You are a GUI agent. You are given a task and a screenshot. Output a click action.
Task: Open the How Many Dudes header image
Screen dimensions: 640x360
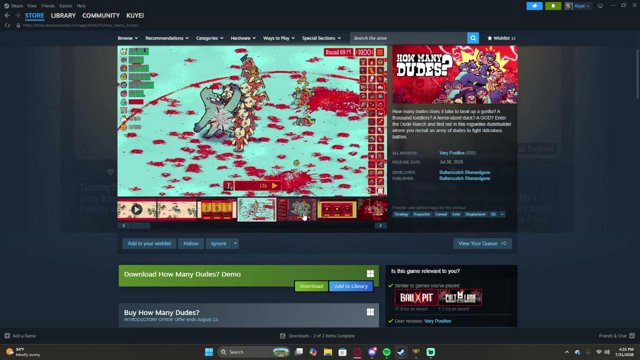455,75
